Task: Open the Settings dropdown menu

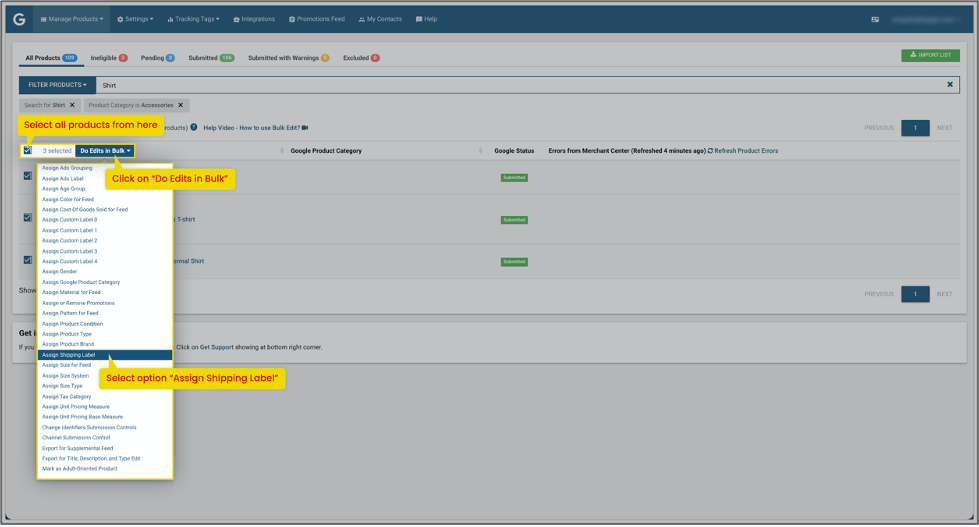Action: [135, 19]
